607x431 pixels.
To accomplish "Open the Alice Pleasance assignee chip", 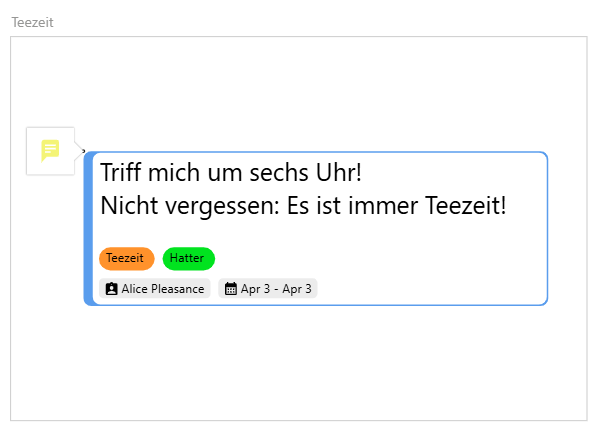I will [154, 288].
